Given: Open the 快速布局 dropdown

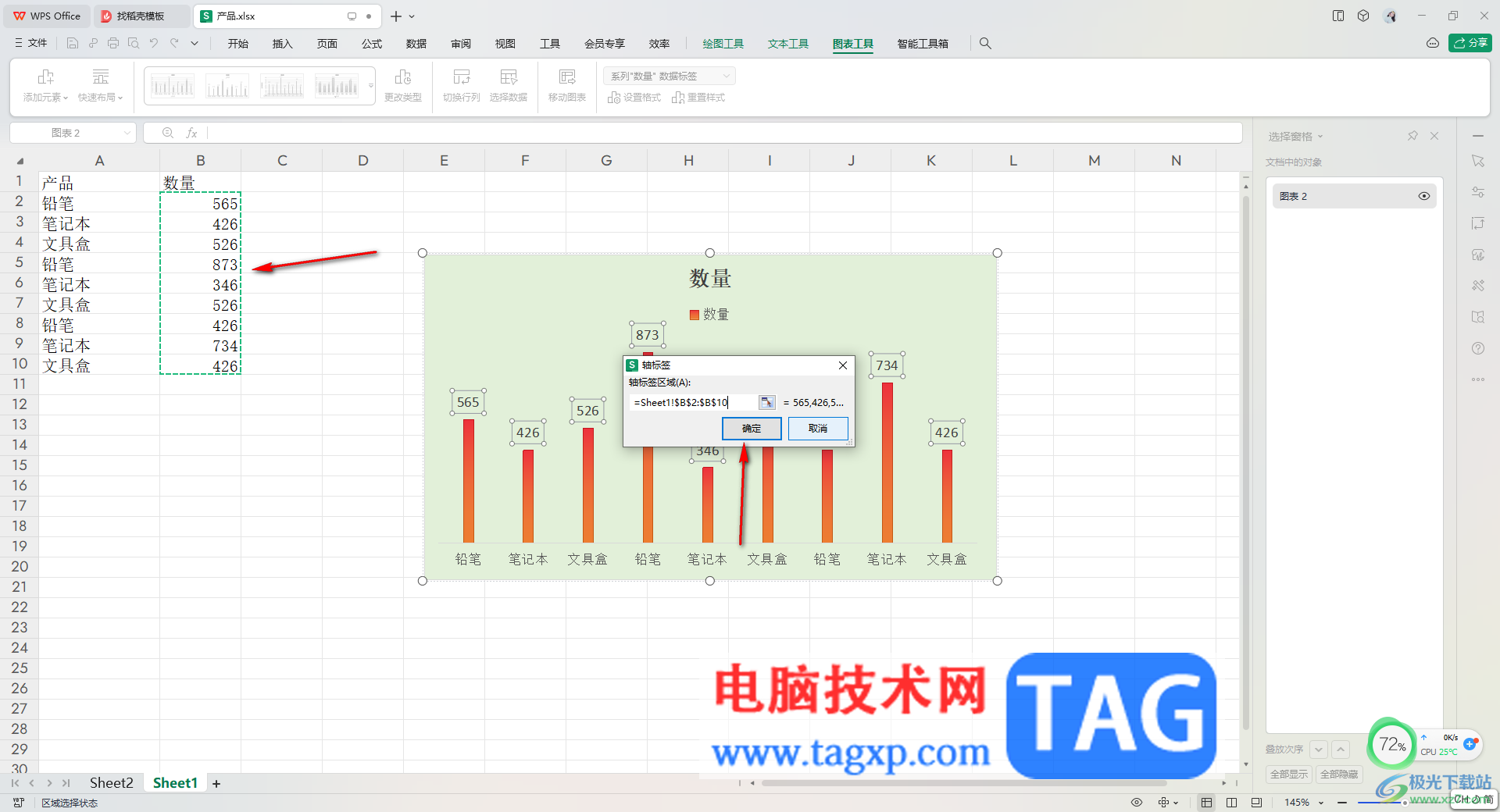Looking at the screenshot, I should [101, 86].
